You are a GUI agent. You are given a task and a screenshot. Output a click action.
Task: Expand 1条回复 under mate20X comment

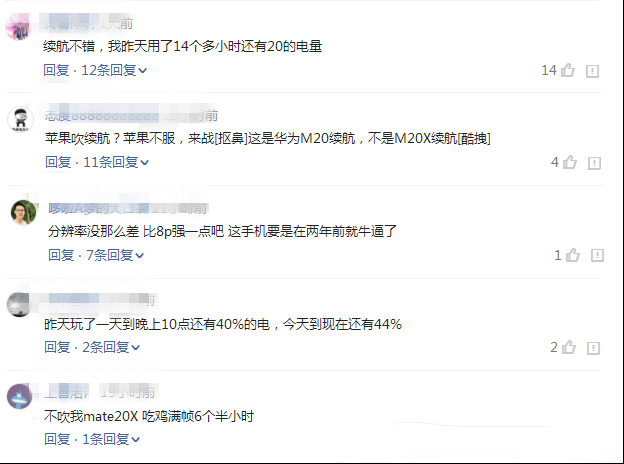tap(111, 439)
